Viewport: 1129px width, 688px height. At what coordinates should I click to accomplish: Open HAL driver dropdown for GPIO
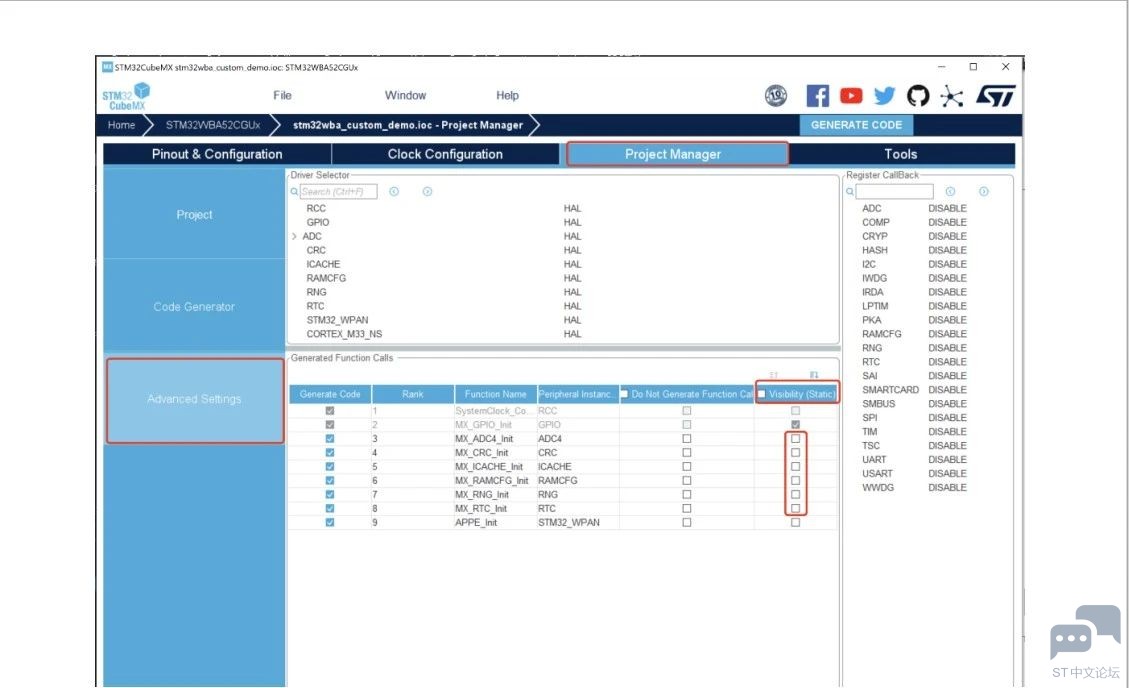click(x=572, y=222)
